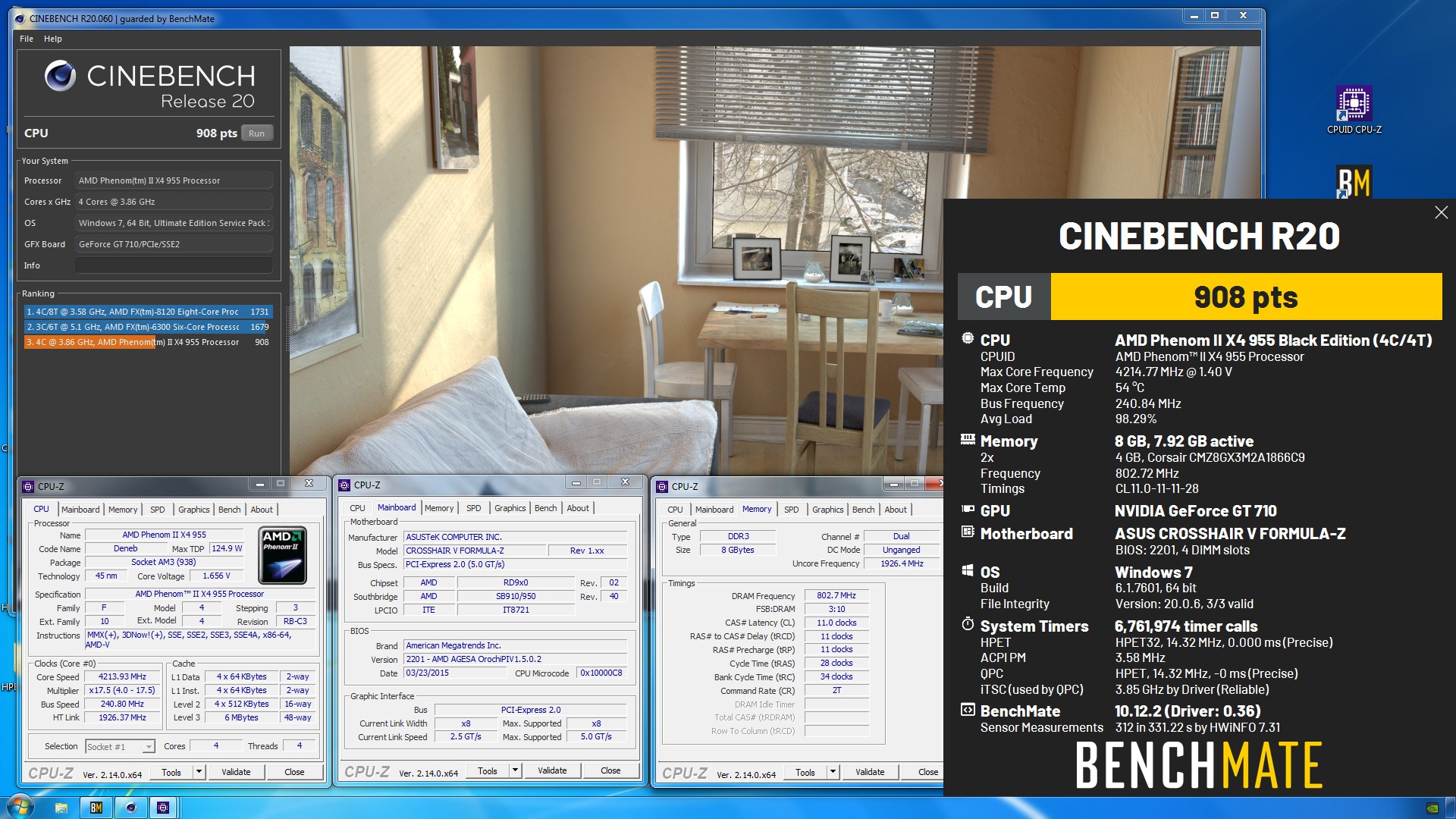Click Show Desktop at the taskbar edge
The image size is (1456, 819).
click(1451, 808)
